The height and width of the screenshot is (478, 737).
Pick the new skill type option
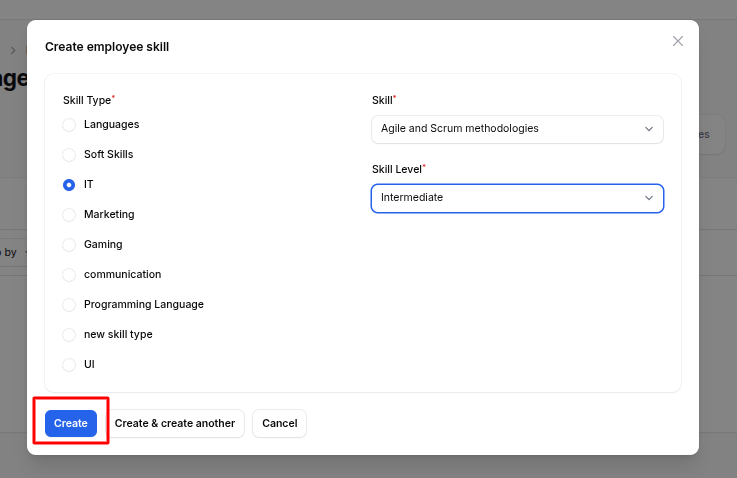[69, 335]
